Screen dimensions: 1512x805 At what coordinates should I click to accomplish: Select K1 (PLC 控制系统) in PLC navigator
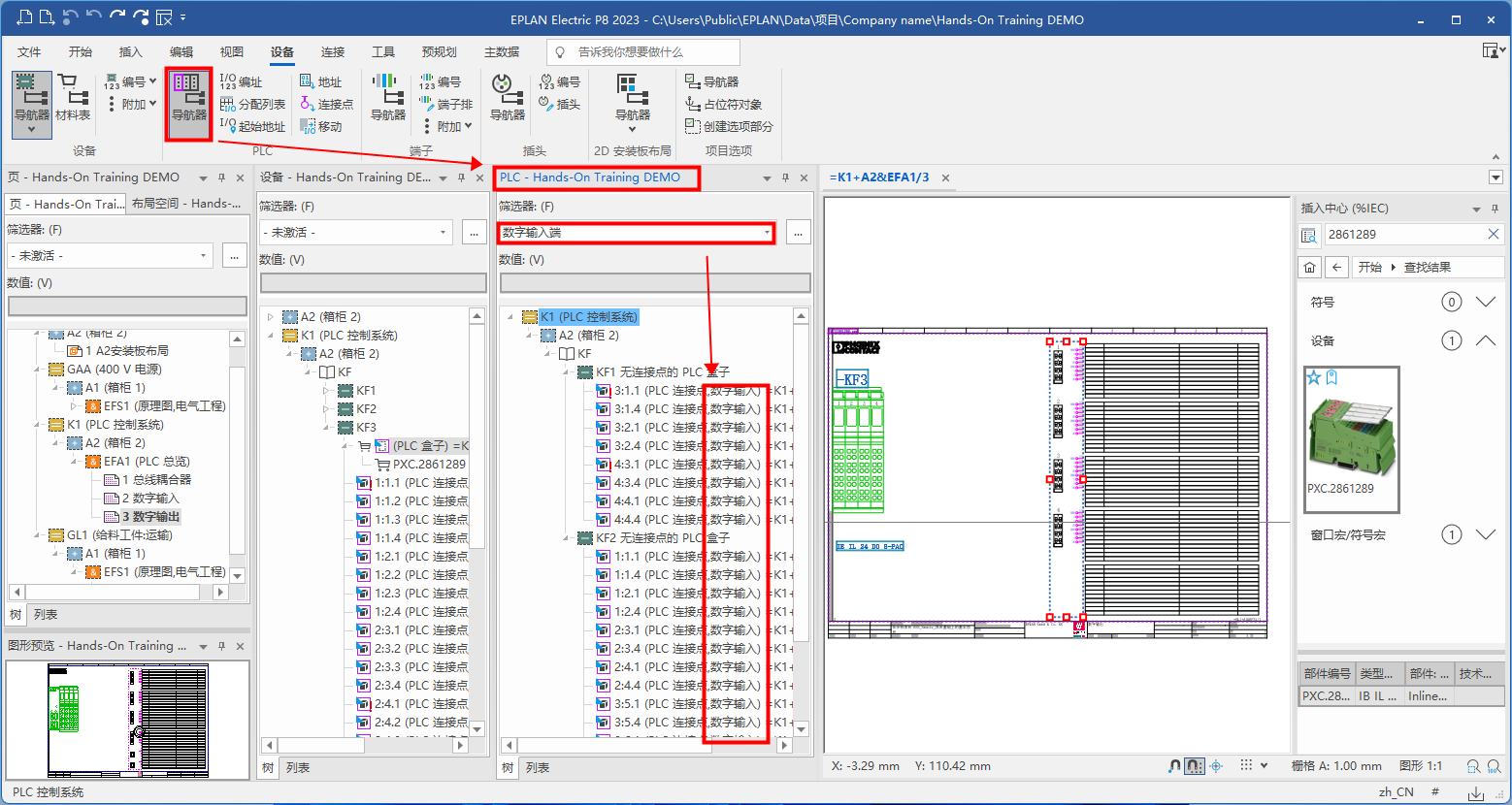click(589, 317)
